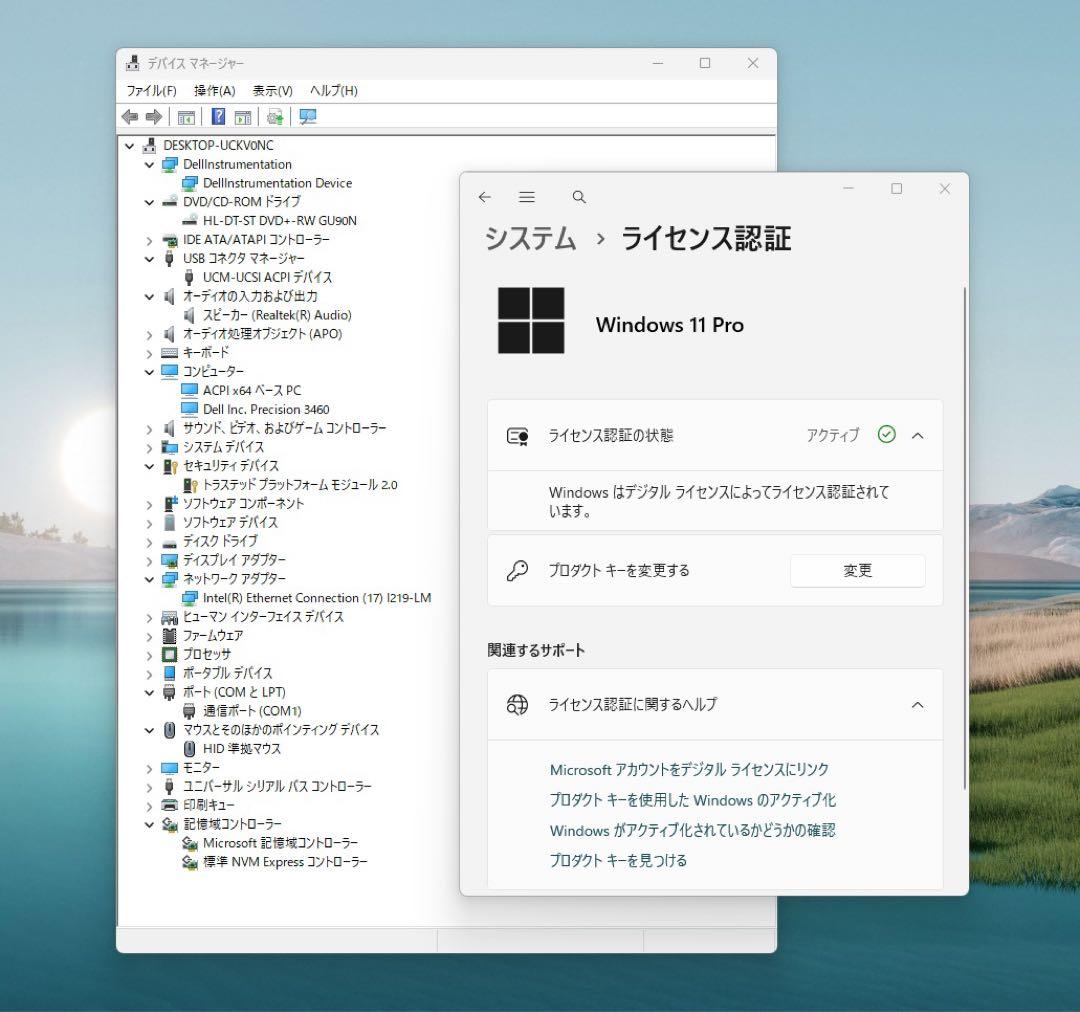Expand the プロセッサ category
The width and height of the screenshot is (1080, 1012).
click(149, 655)
